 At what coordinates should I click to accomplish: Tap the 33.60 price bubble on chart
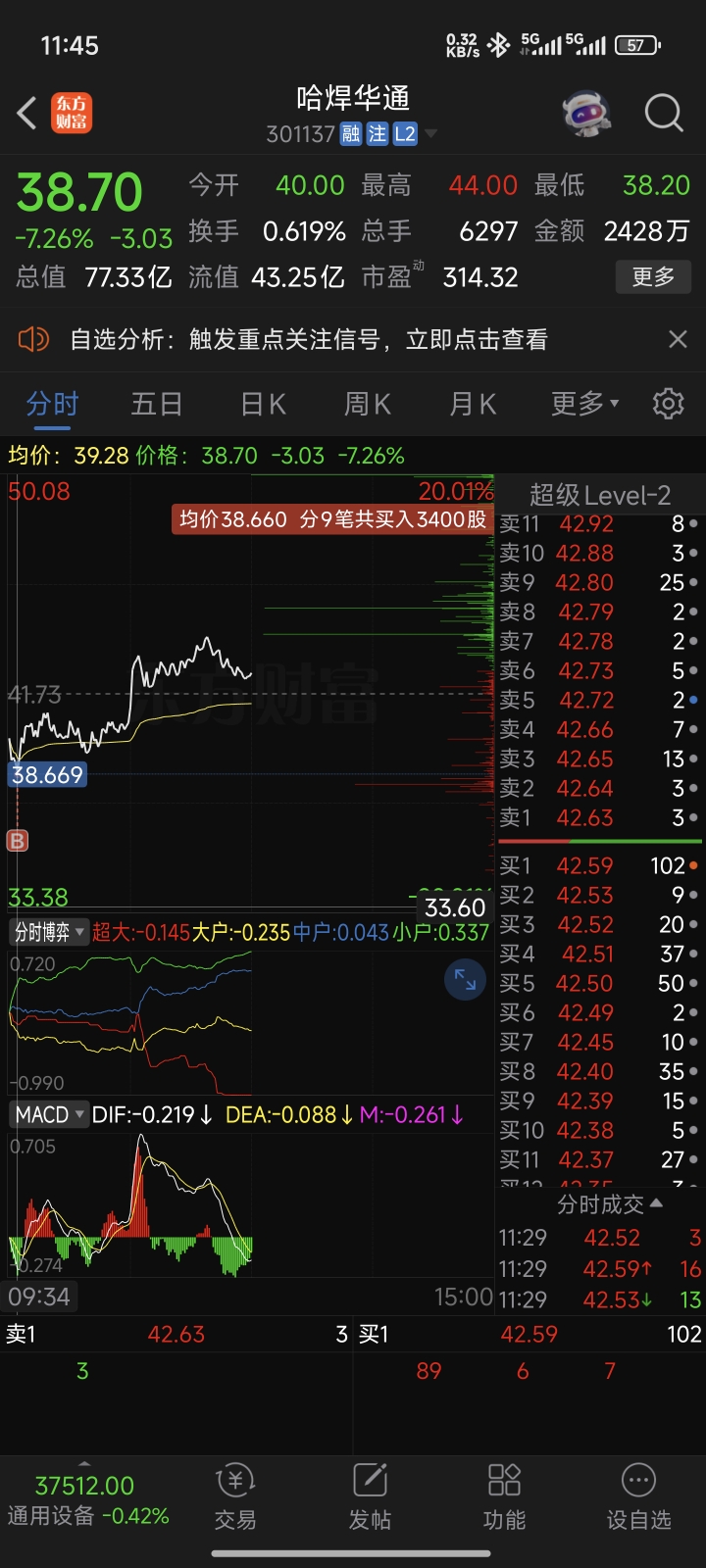(455, 907)
